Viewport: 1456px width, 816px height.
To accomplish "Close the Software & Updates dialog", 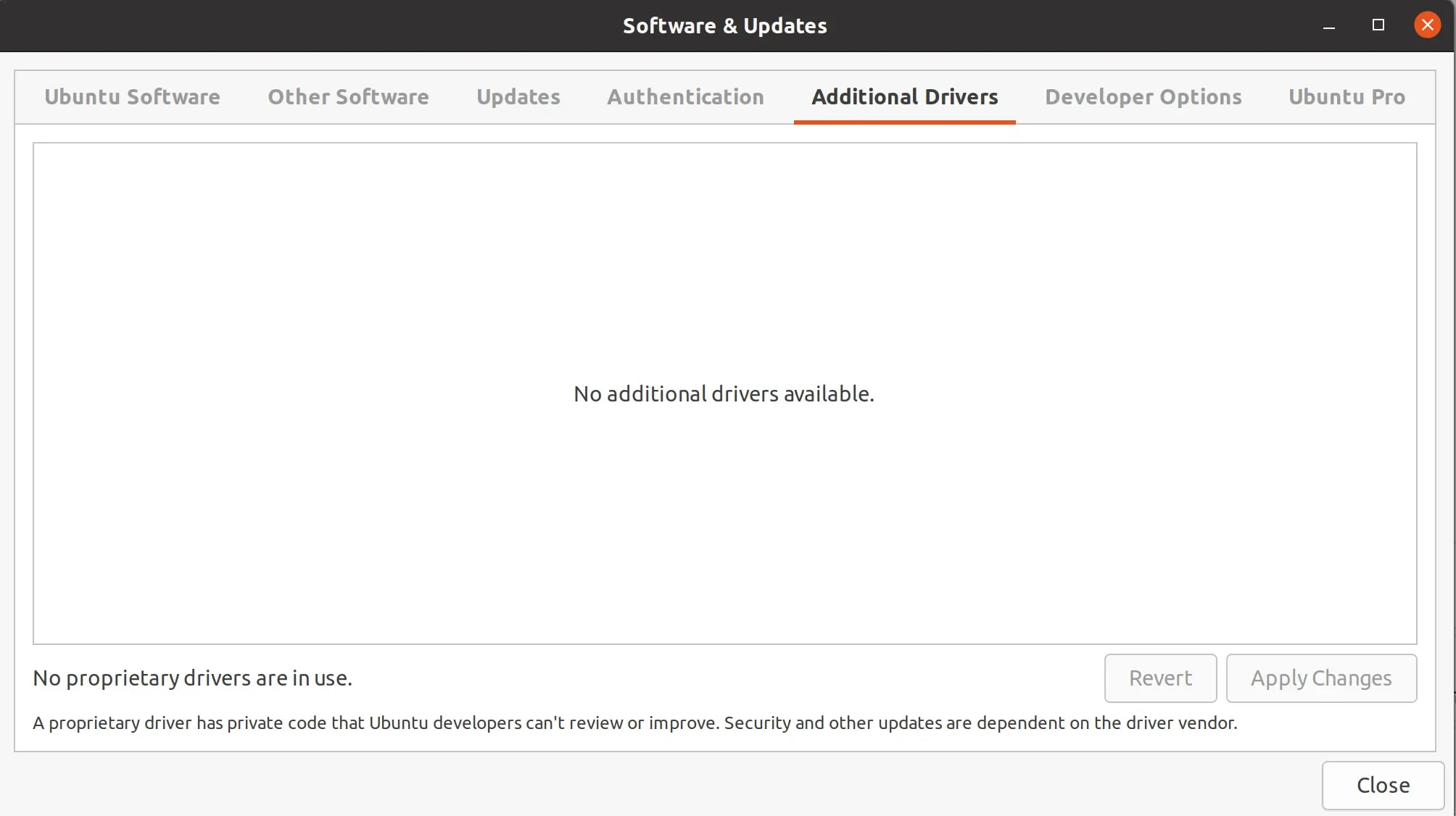I will [x=1383, y=786].
